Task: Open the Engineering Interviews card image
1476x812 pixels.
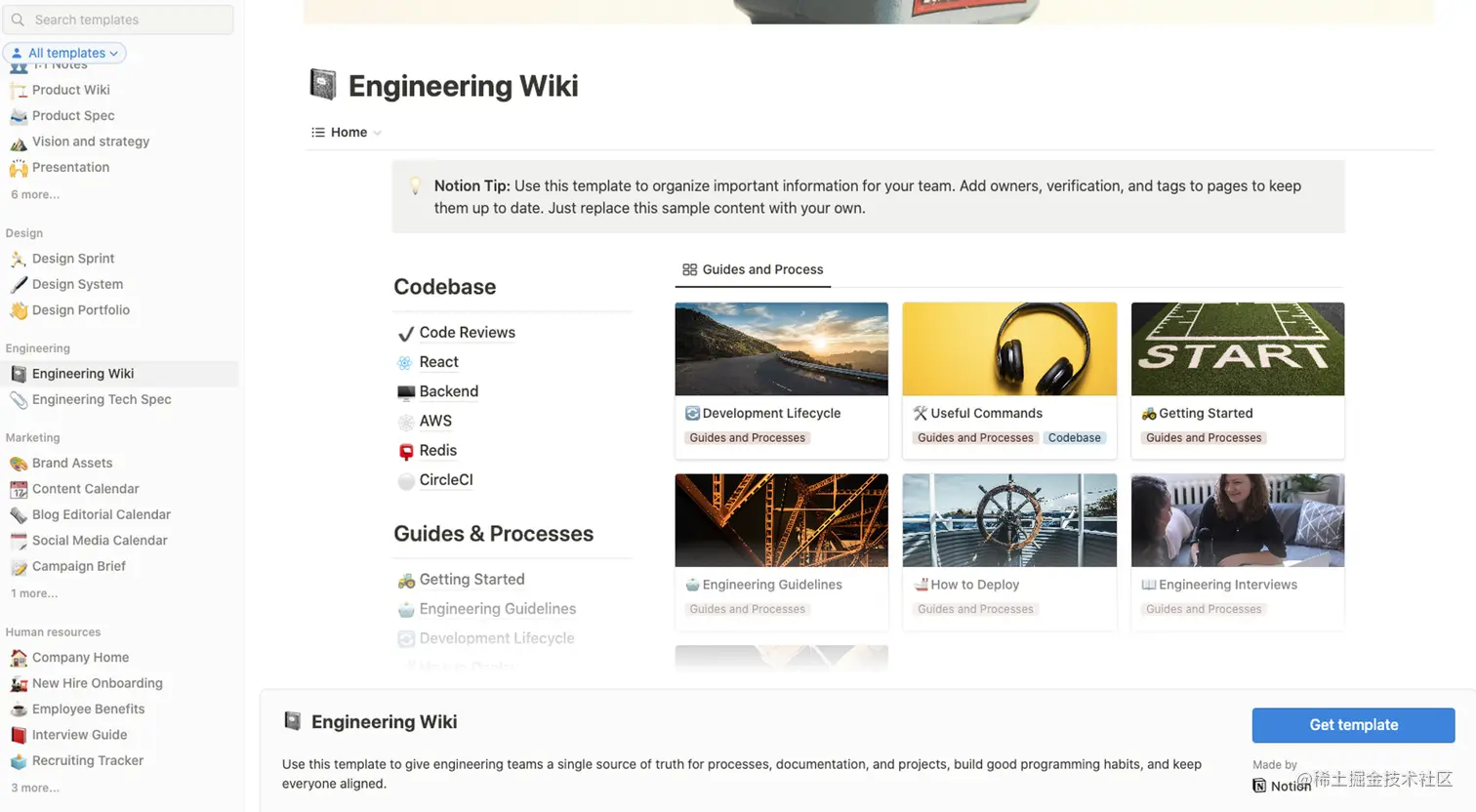Action: pyautogui.click(x=1238, y=520)
